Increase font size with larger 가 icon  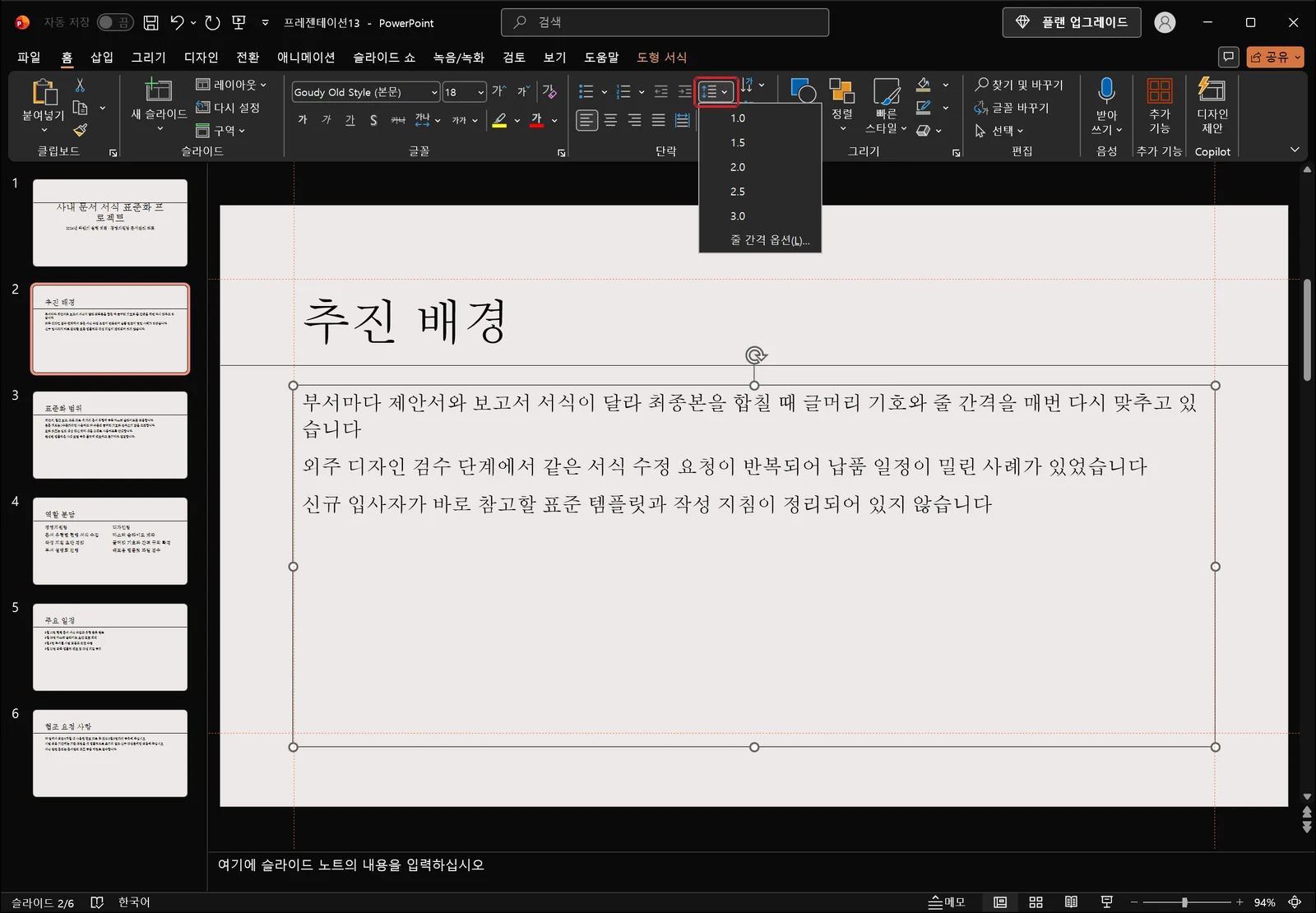pos(498,91)
